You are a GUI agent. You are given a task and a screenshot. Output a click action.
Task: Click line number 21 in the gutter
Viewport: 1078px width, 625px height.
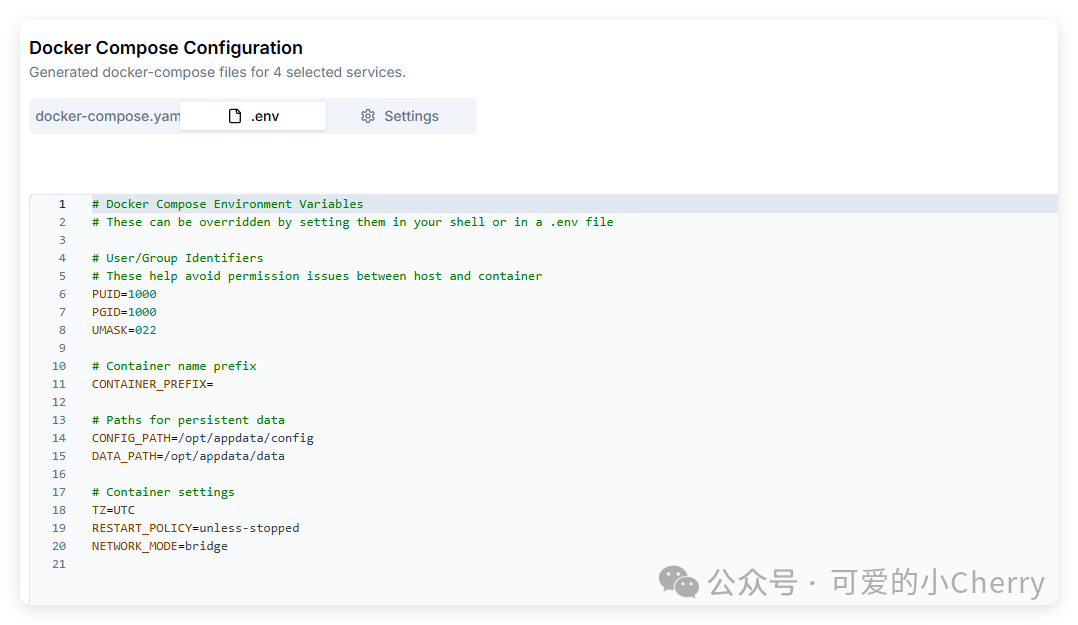tap(59, 564)
